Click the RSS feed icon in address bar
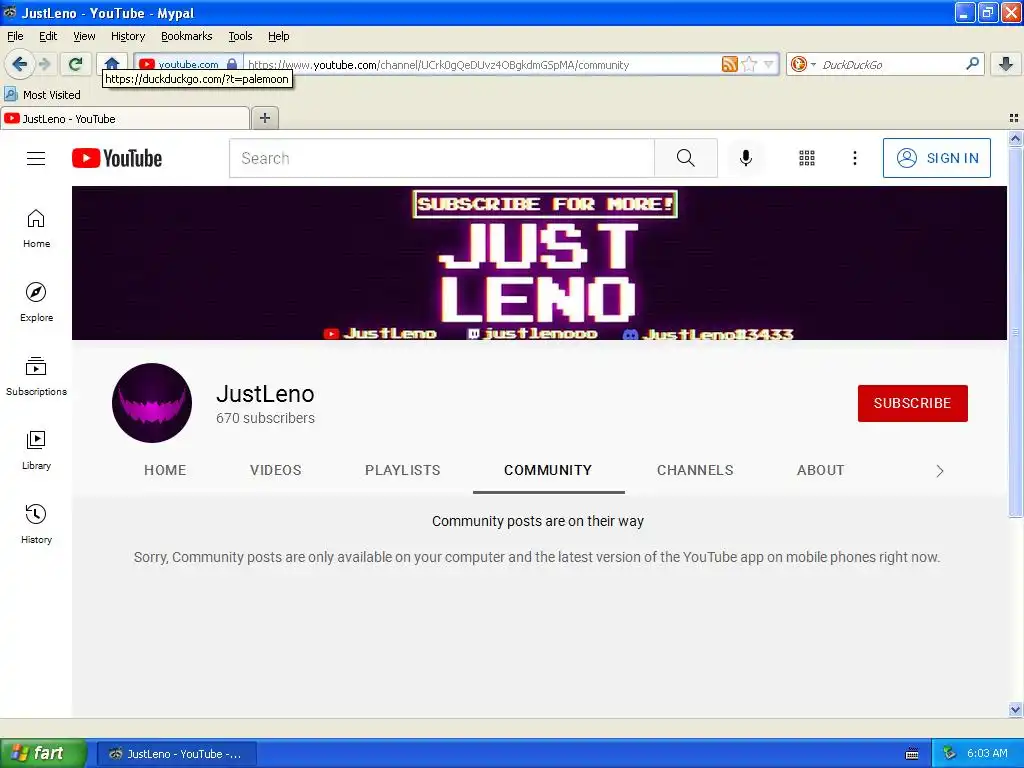The image size is (1024, 768). pyautogui.click(x=729, y=64)
